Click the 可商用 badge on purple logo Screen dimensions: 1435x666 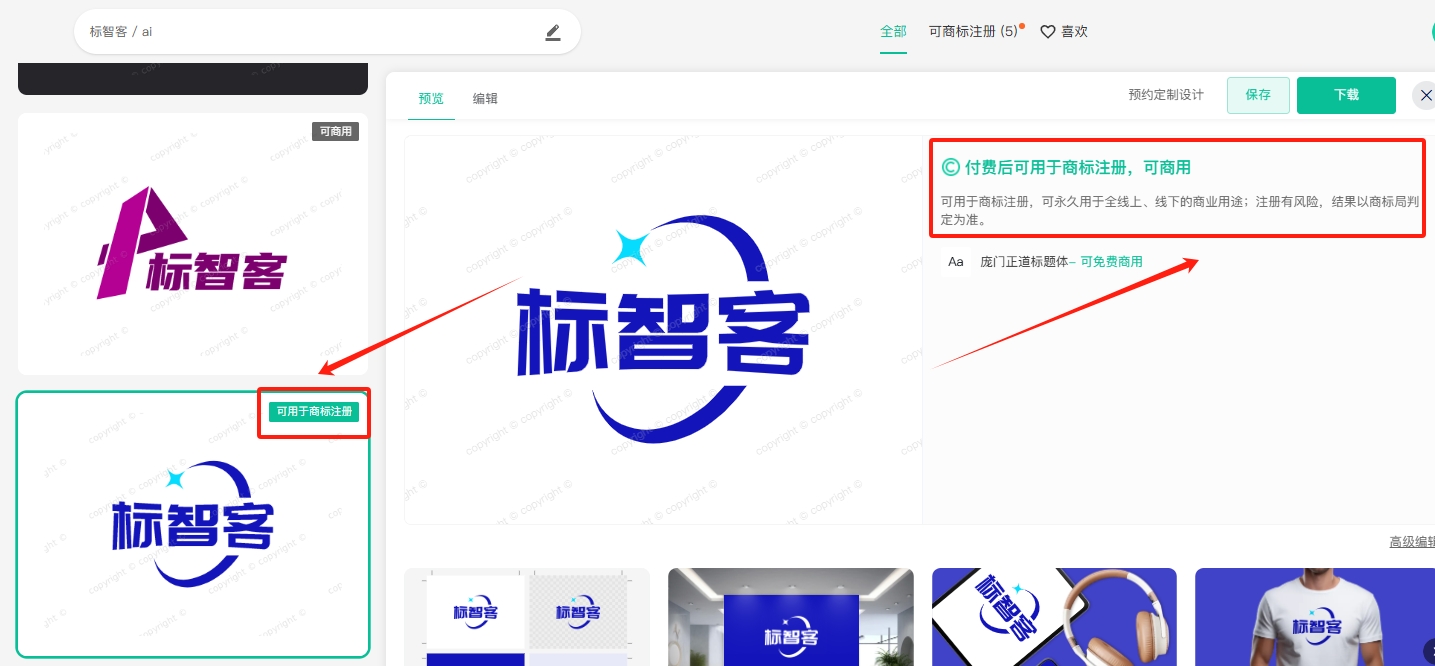pos(335,131)
